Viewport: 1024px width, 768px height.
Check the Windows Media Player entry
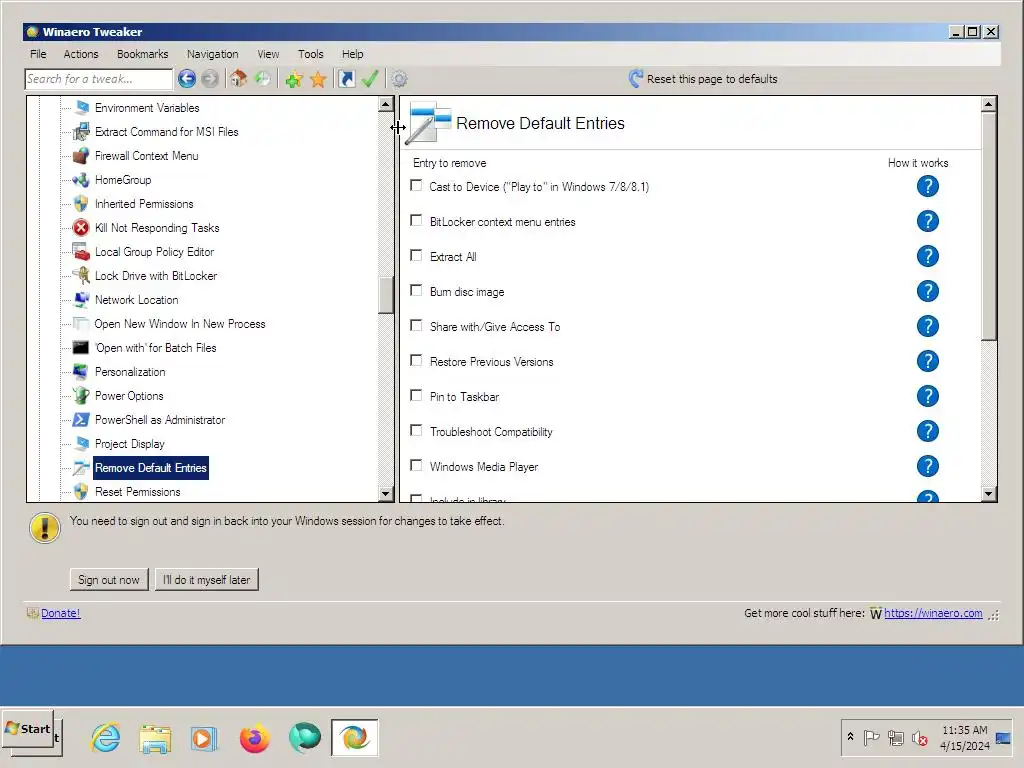[416, 465]
